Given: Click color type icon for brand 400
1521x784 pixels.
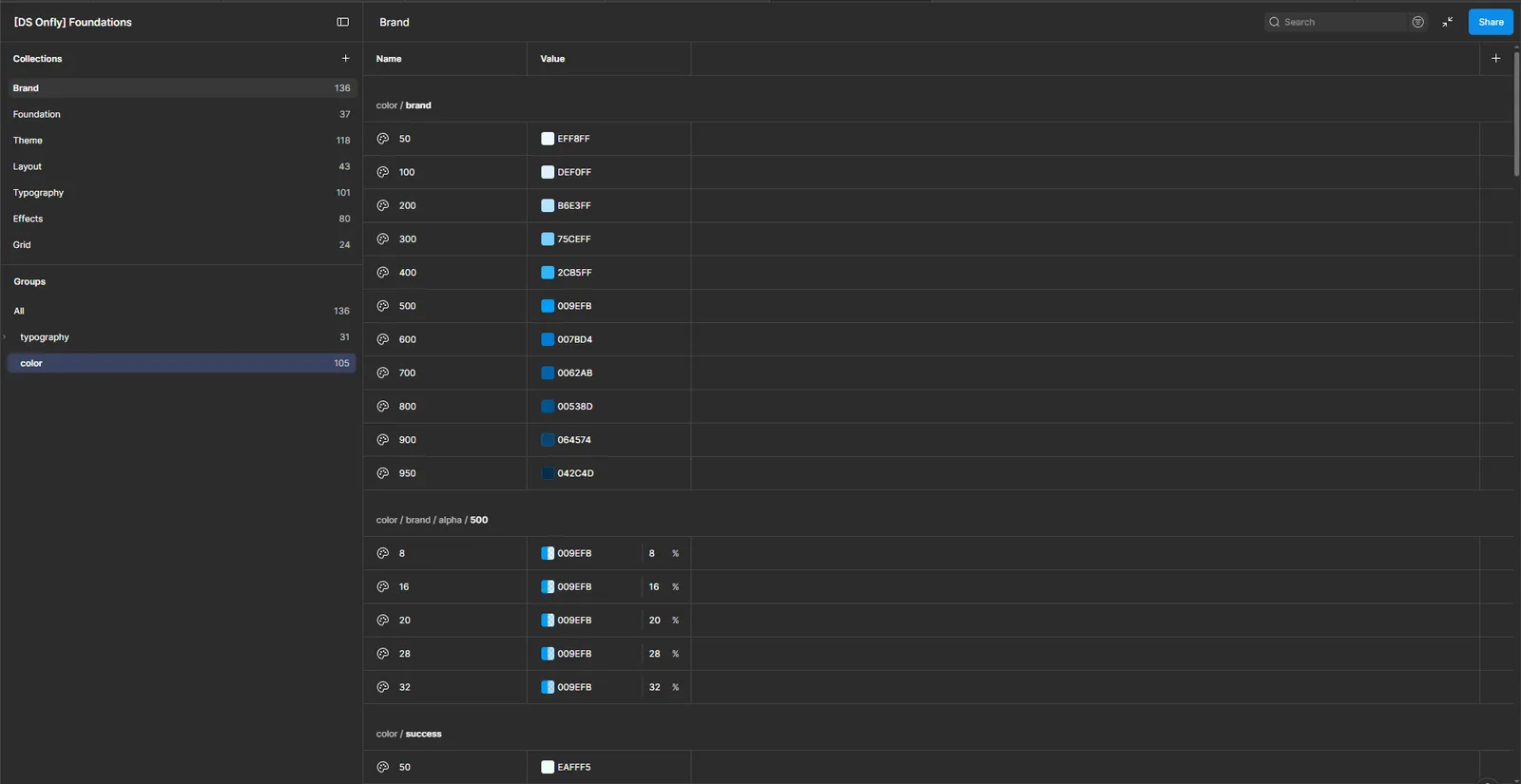Looking at the screenshot, I should click(x=383, y=273).
